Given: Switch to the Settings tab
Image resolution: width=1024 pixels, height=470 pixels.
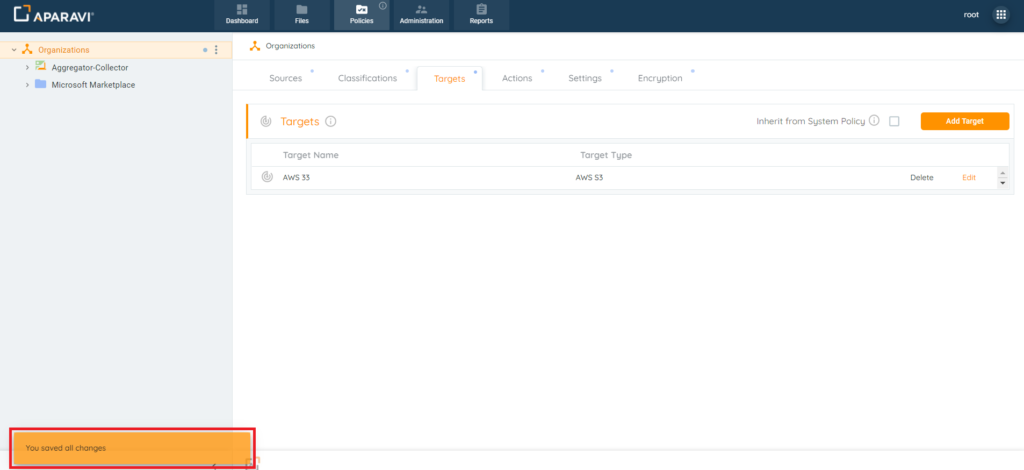Looking at the screenshot, I should pos(584,78).
